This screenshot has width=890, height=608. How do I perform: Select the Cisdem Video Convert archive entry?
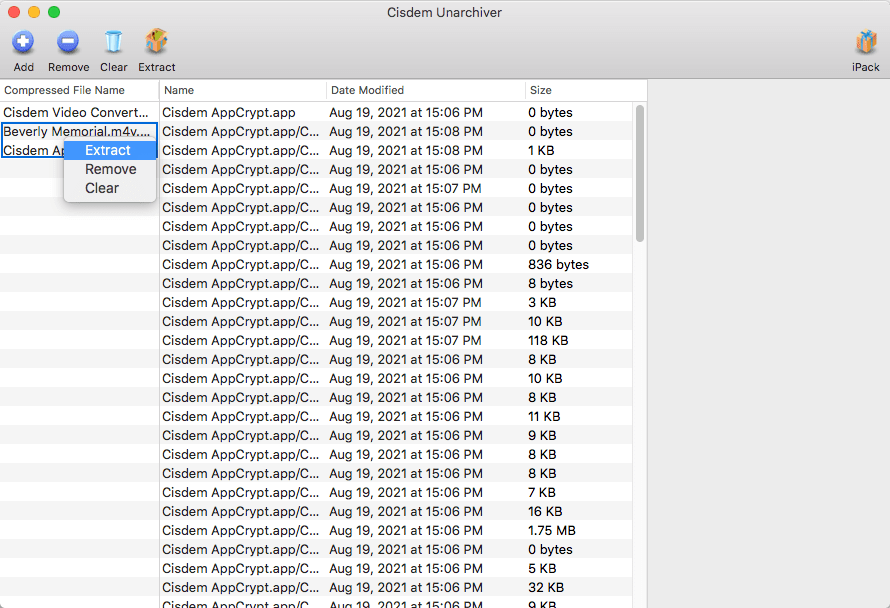coord(76,113)
